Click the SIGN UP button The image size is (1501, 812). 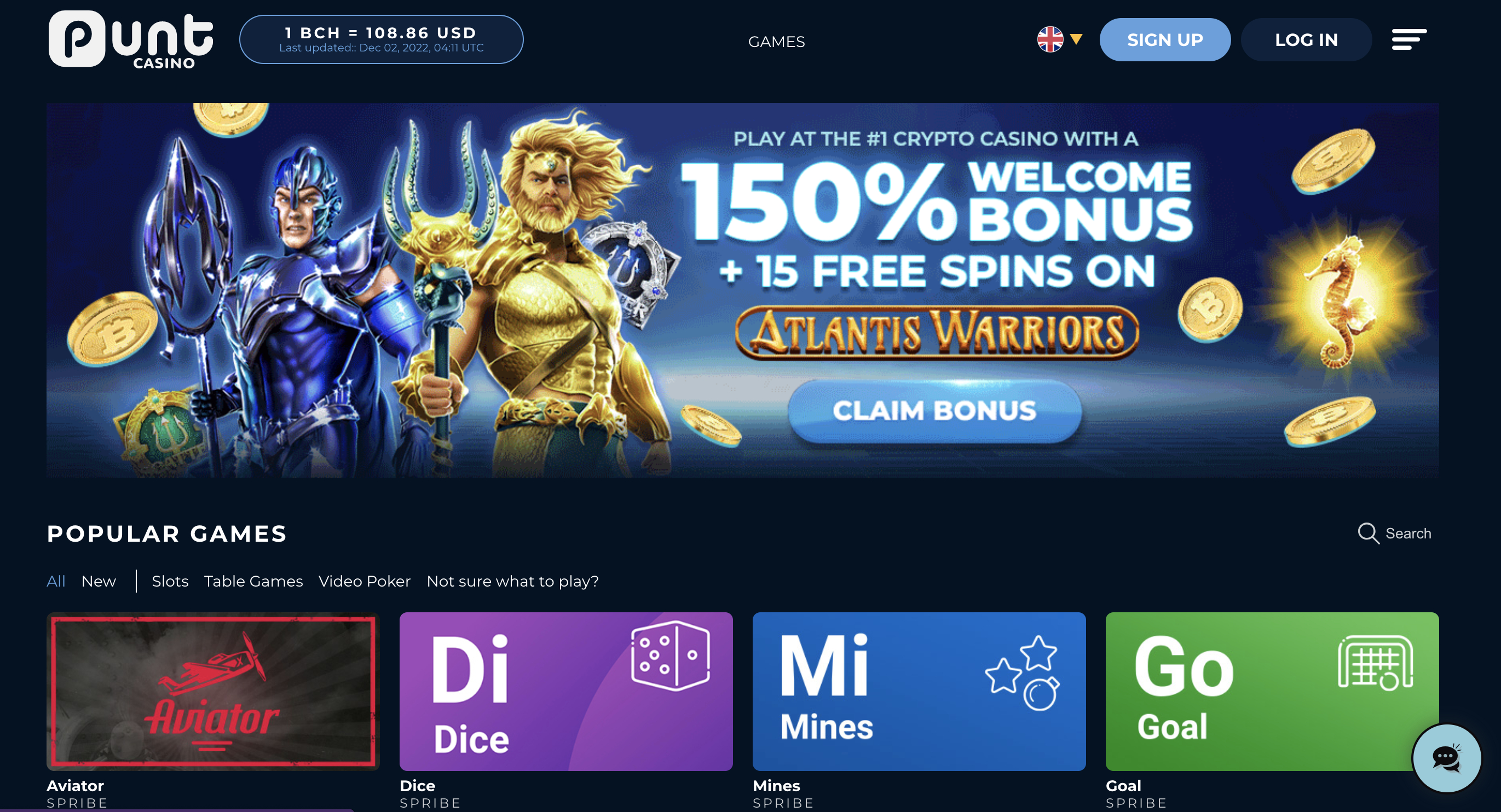click(x=1165, y=39)
